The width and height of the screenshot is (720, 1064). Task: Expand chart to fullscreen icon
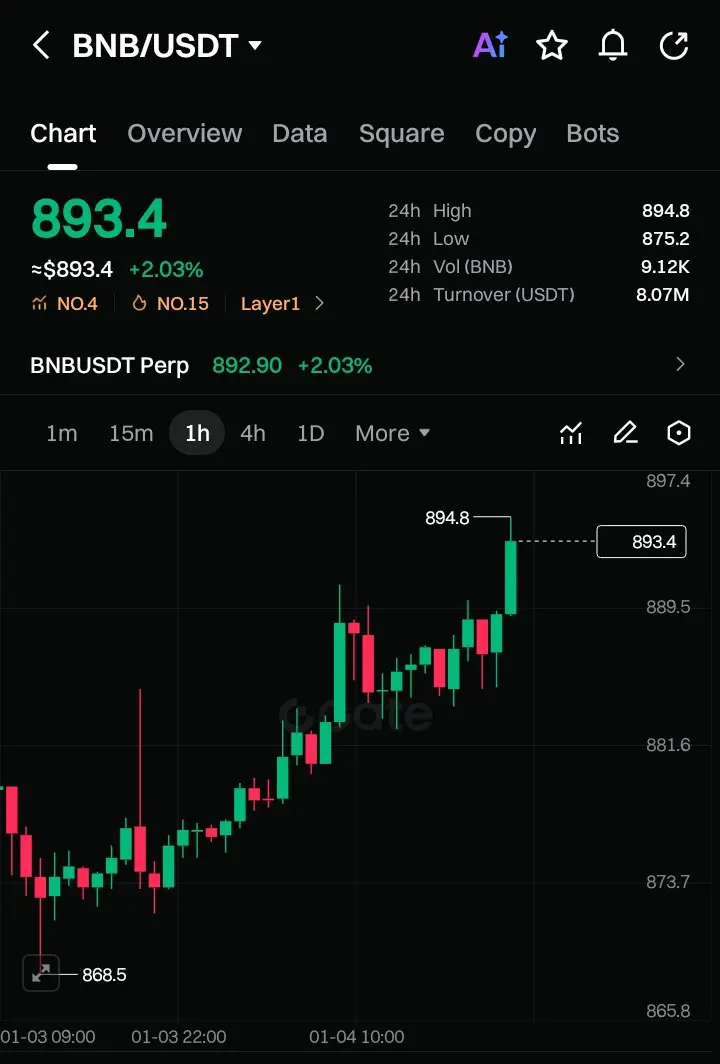coord(41,973)
